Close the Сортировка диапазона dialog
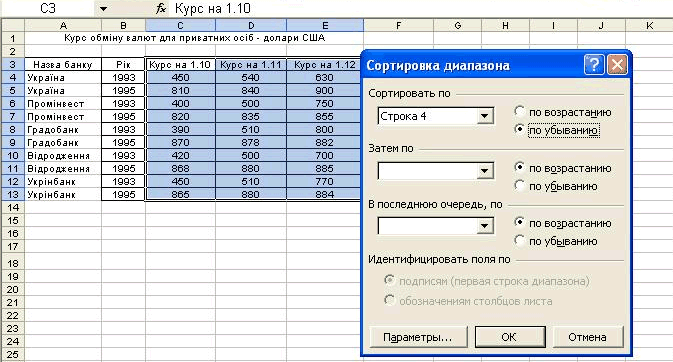The image size is (673, 362). coord(617,65)
